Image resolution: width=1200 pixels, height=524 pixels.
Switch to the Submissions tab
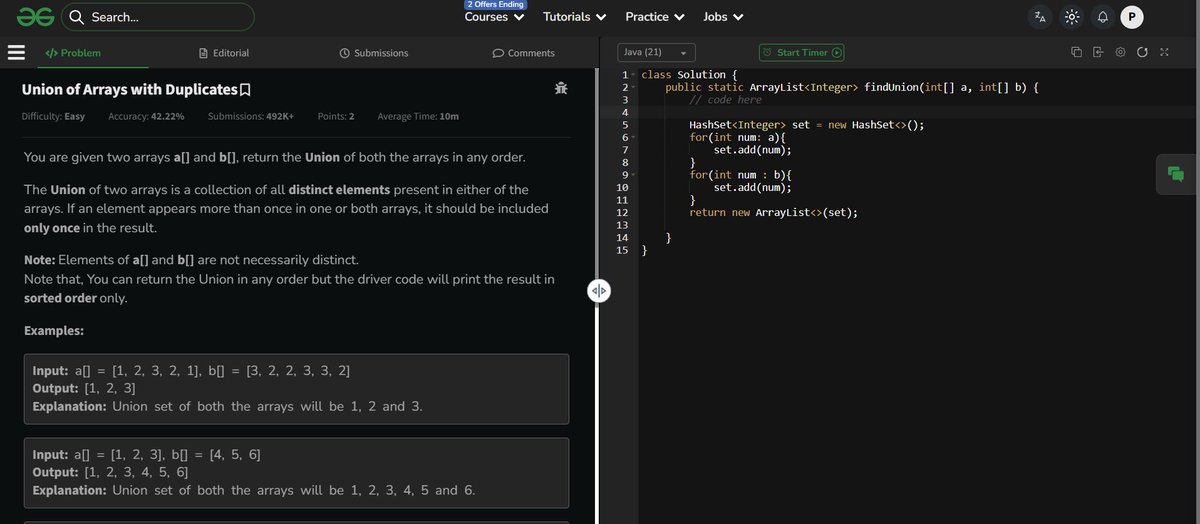click(x=374, y=53)
